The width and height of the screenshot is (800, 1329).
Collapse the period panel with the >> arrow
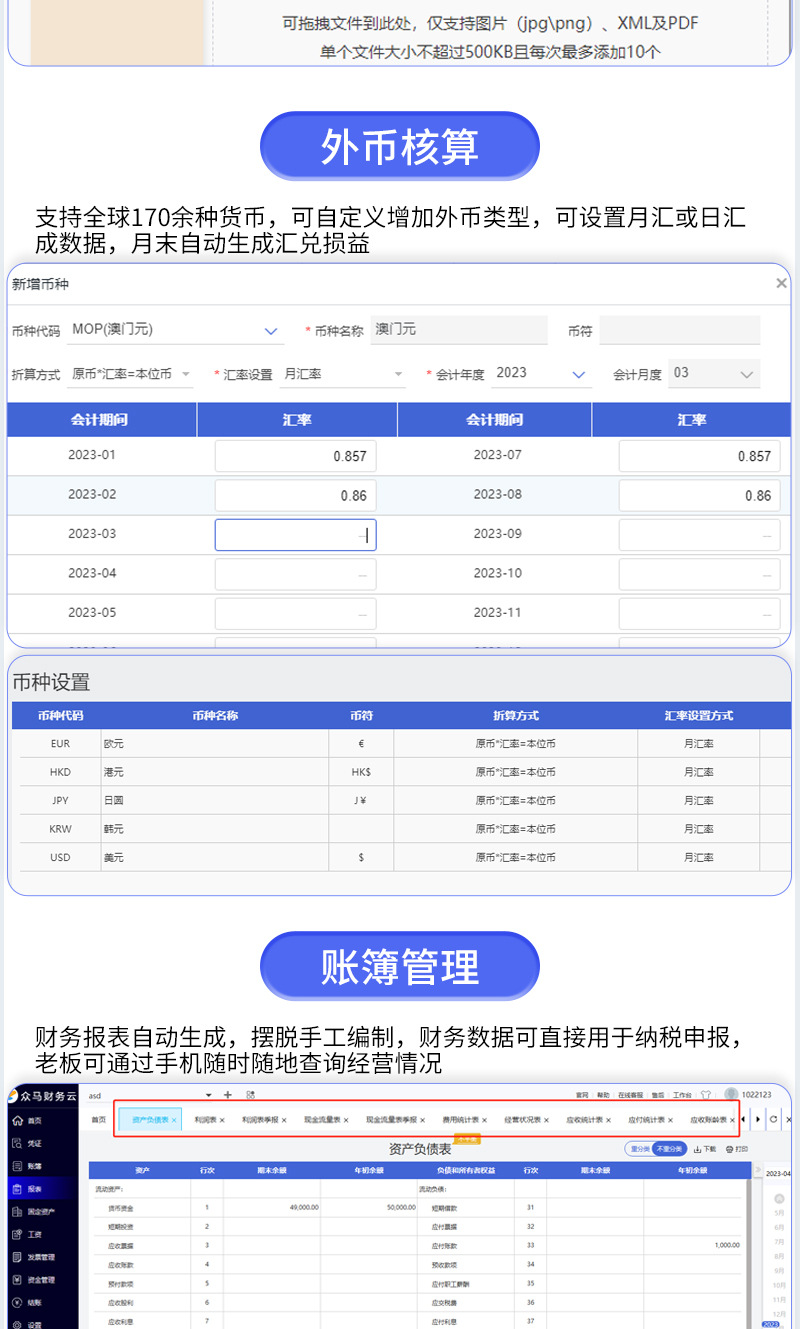tap(757, 1169)
